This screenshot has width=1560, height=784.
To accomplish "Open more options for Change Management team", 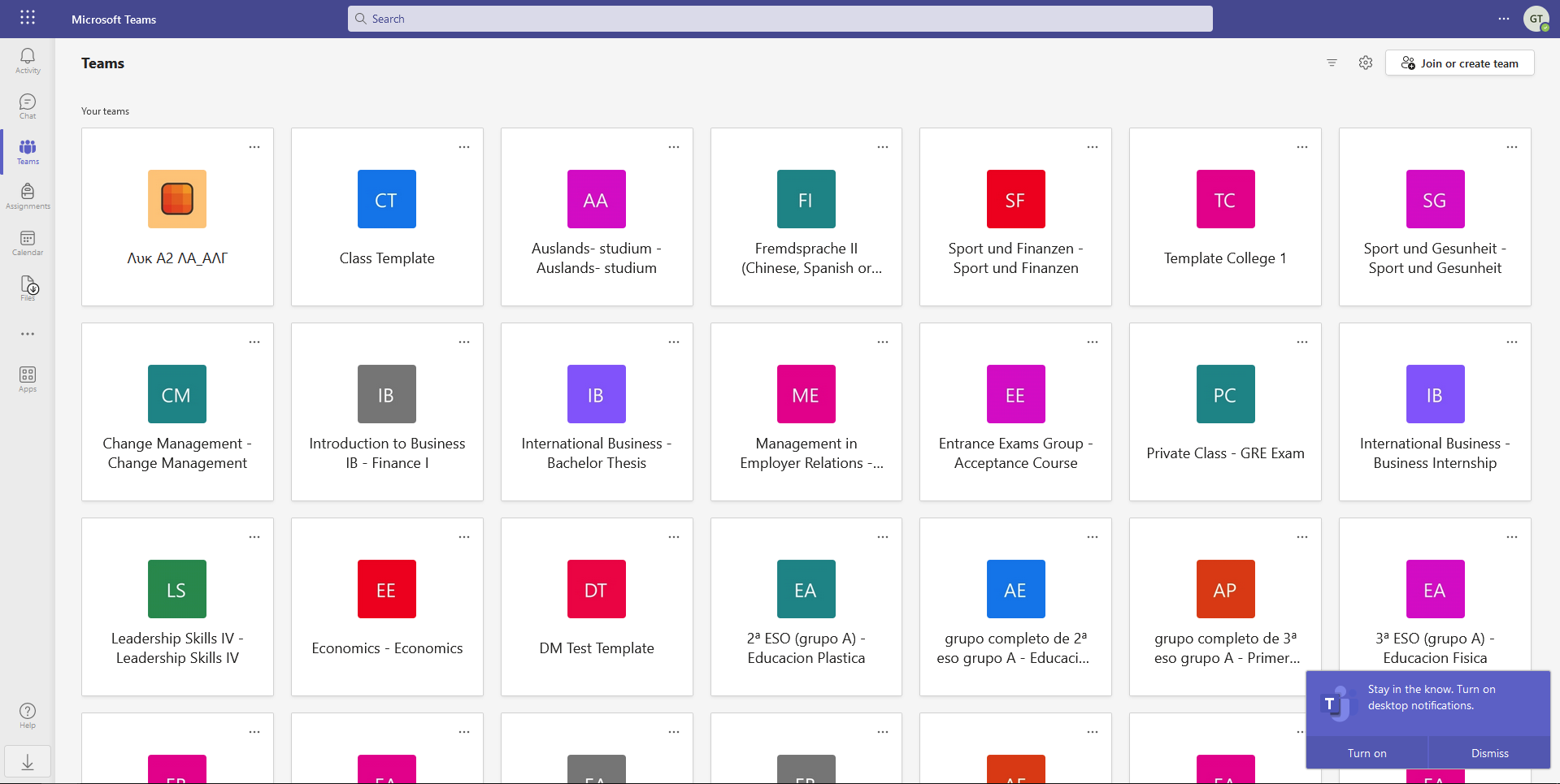I will point(254,342).
